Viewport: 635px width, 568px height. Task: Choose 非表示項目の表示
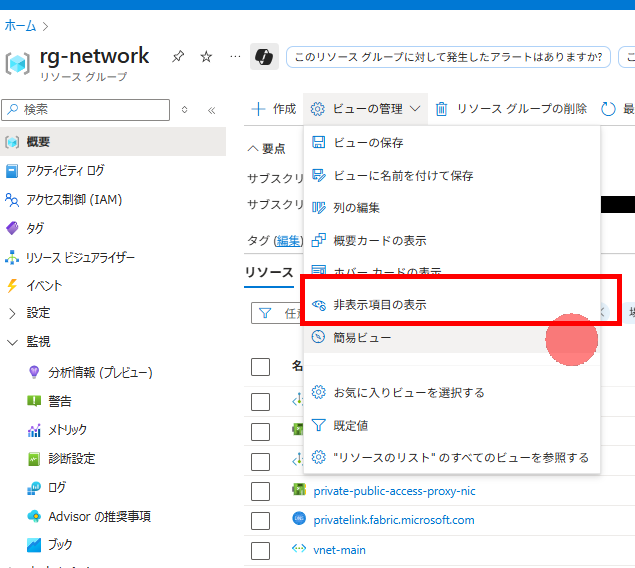click(452, 305)
